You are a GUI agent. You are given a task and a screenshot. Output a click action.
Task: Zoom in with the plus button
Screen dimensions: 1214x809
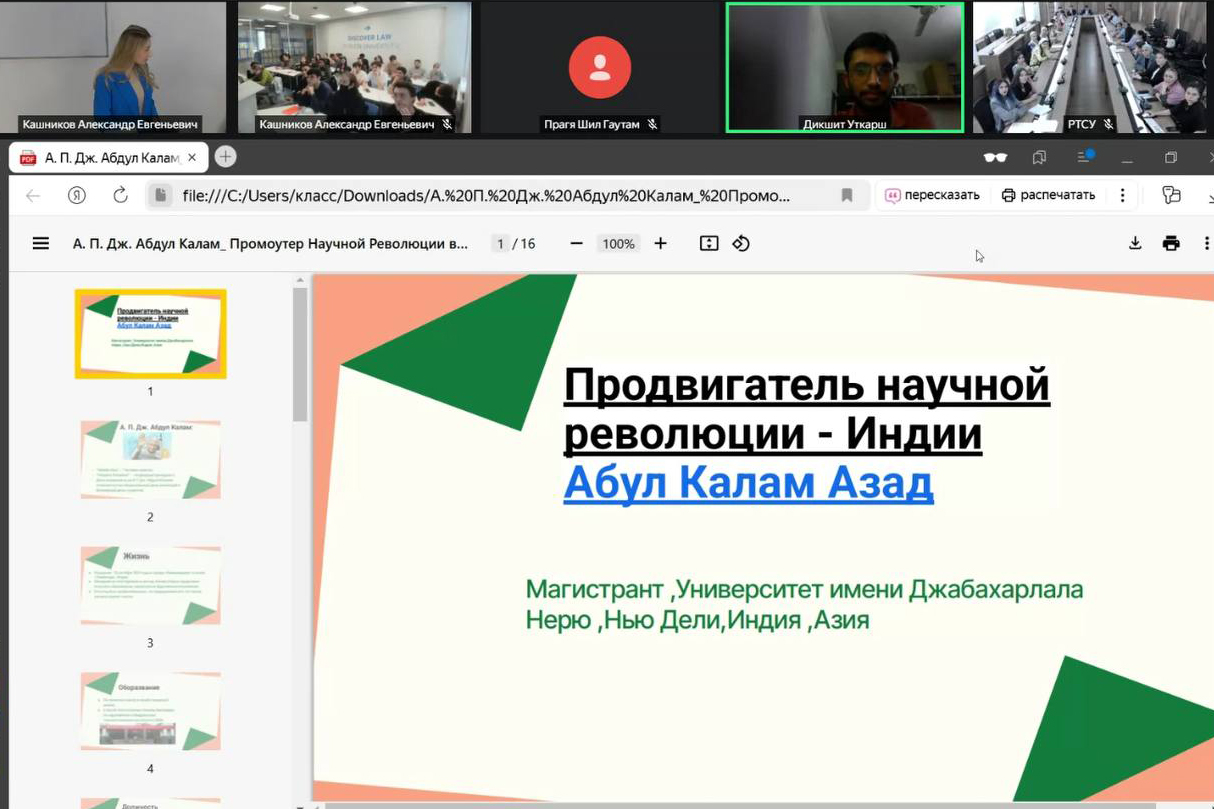[660, 243]
